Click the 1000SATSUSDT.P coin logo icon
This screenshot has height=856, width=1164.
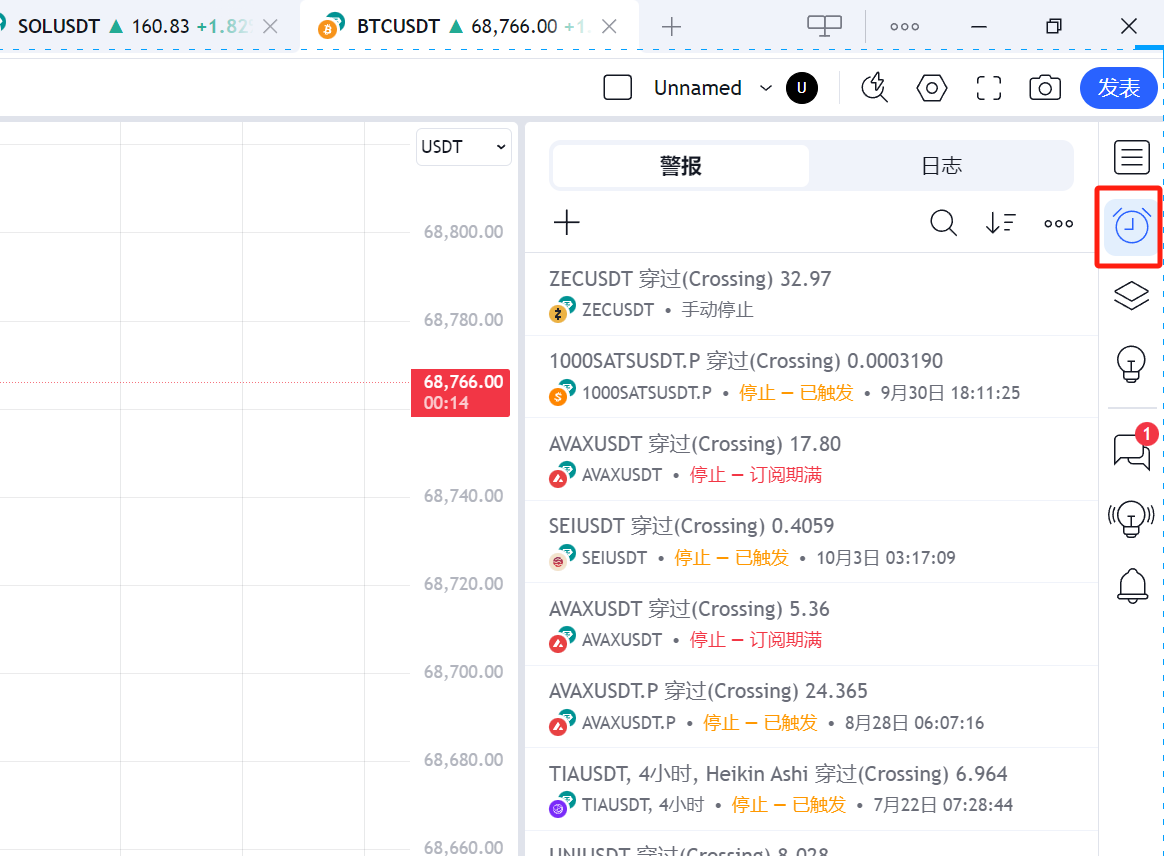tap(561, 393)
